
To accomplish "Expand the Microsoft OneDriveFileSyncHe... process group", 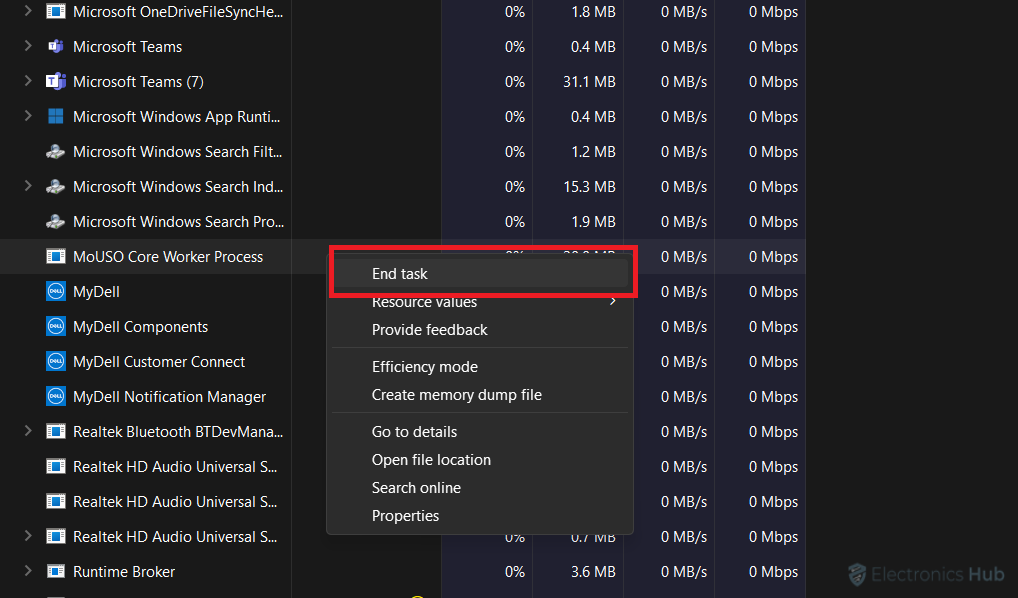I will (x=28, y=11).
